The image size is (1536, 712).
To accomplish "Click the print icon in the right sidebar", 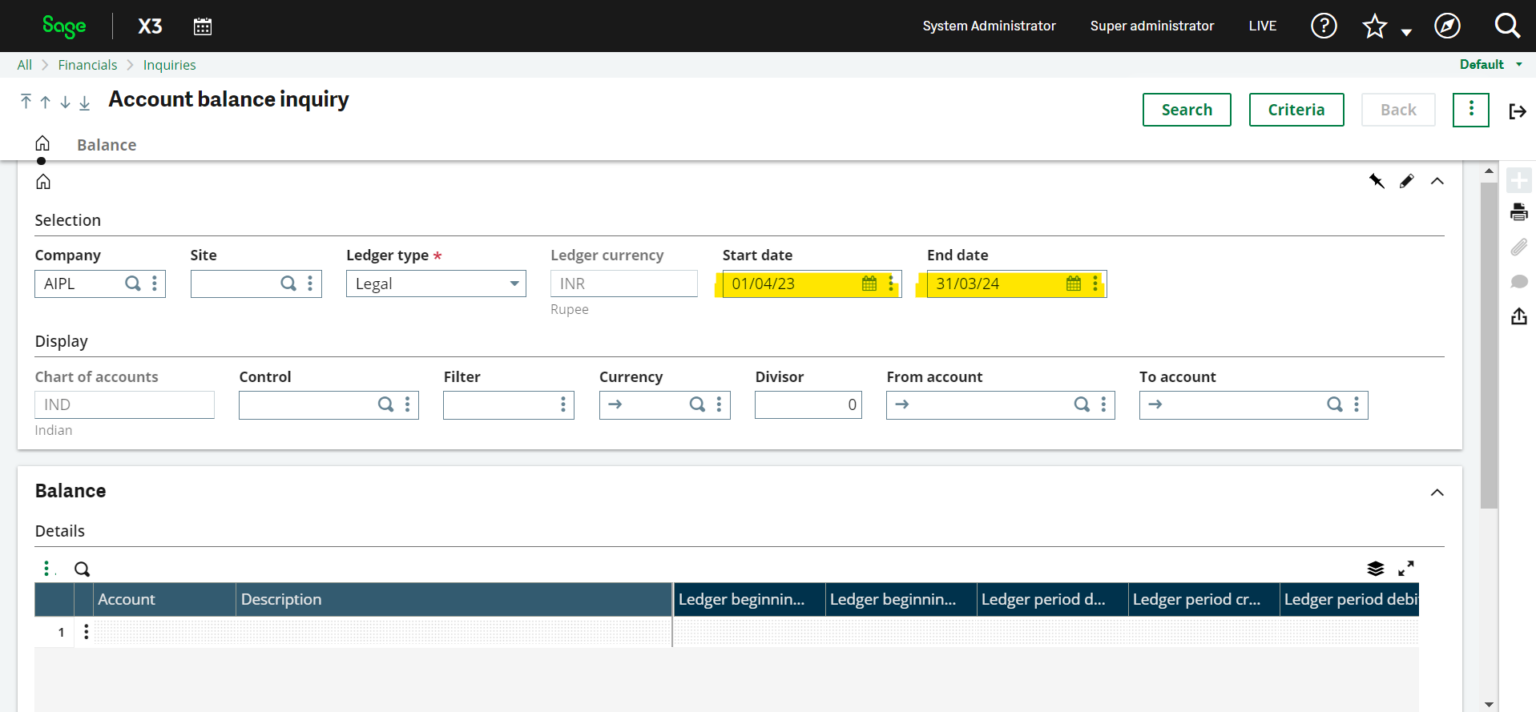I will pos(1519,211).
